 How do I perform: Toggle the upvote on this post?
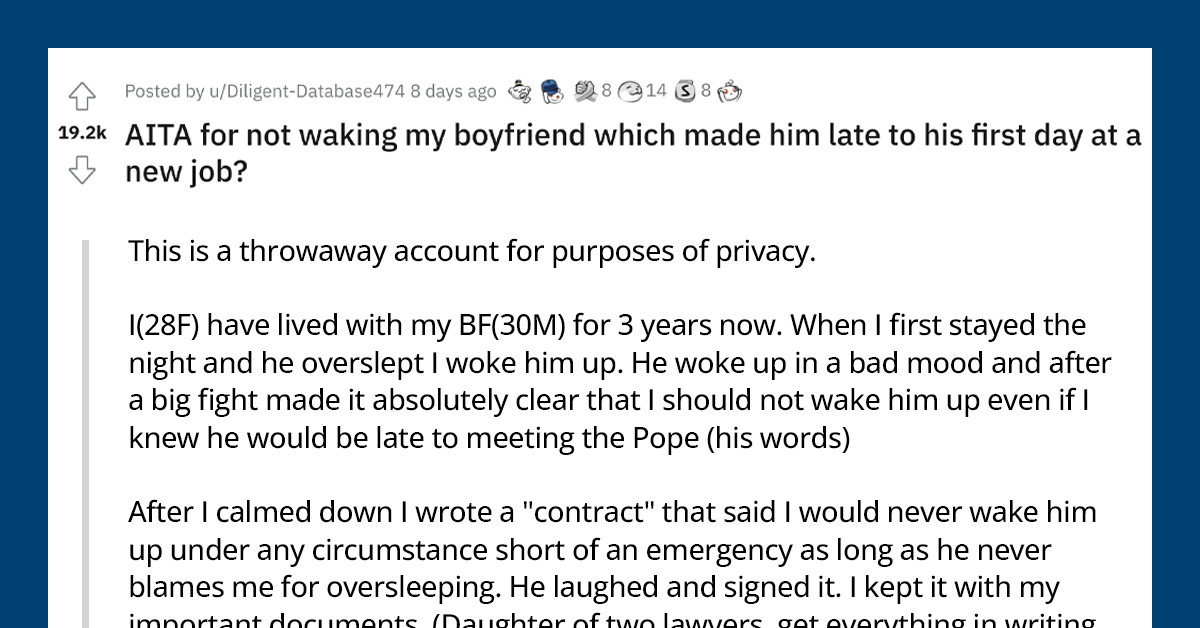[83, 97]
